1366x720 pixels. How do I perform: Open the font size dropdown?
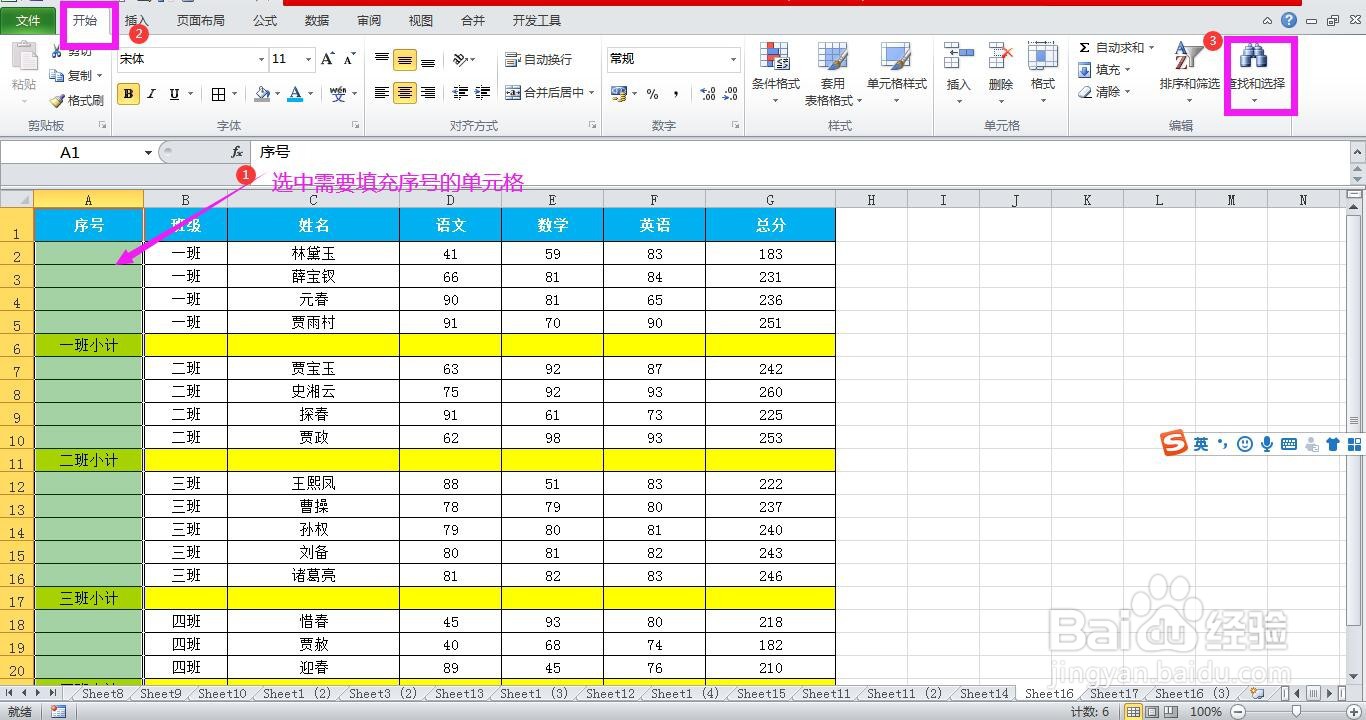tap(306, 59)
